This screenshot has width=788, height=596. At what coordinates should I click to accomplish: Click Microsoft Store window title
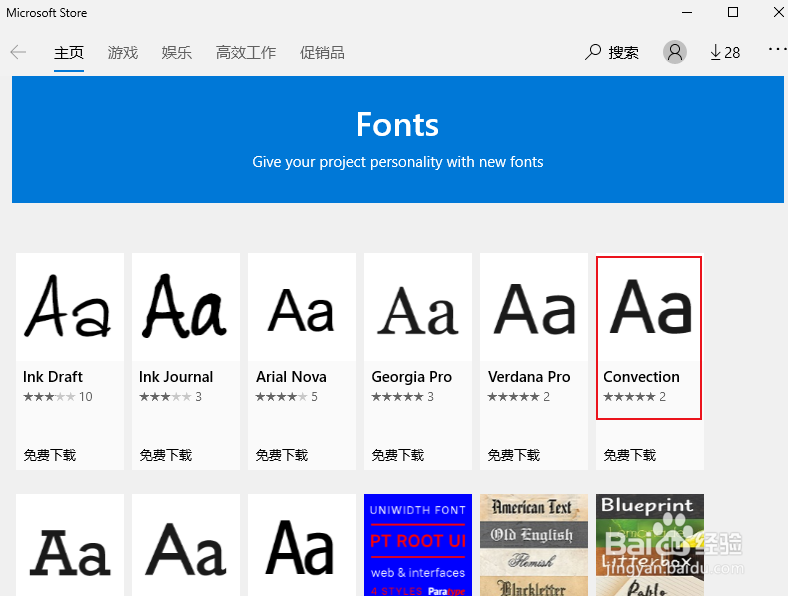pos(47,13)
